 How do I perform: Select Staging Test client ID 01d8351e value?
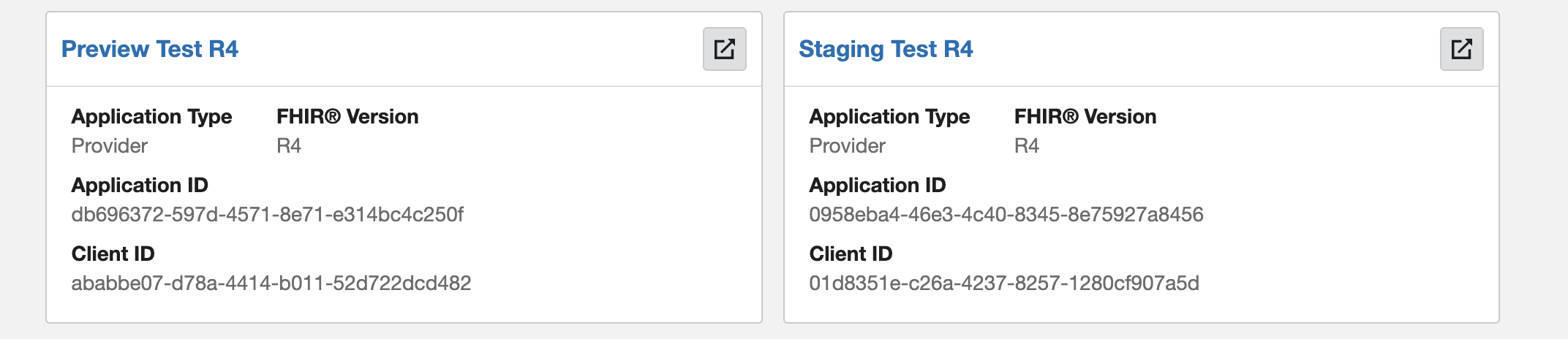[x=1003, y=283]
